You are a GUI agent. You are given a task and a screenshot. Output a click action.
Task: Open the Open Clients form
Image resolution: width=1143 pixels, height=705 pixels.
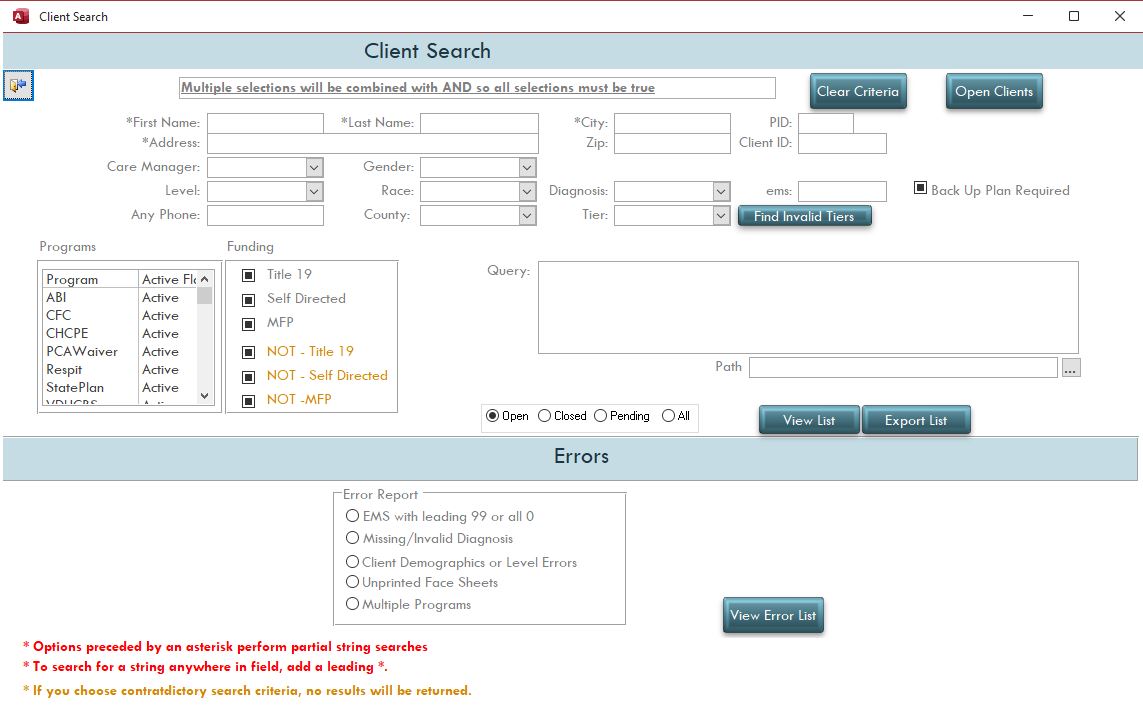click(x=994, y=91)
